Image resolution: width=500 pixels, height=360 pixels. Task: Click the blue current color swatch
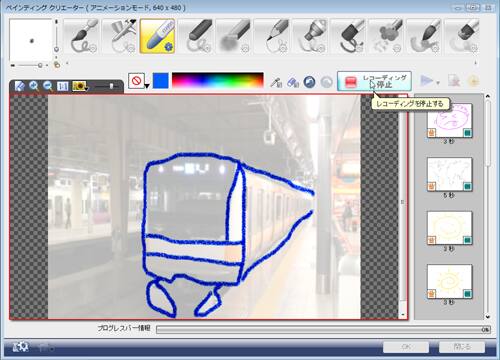click(160, 81)
